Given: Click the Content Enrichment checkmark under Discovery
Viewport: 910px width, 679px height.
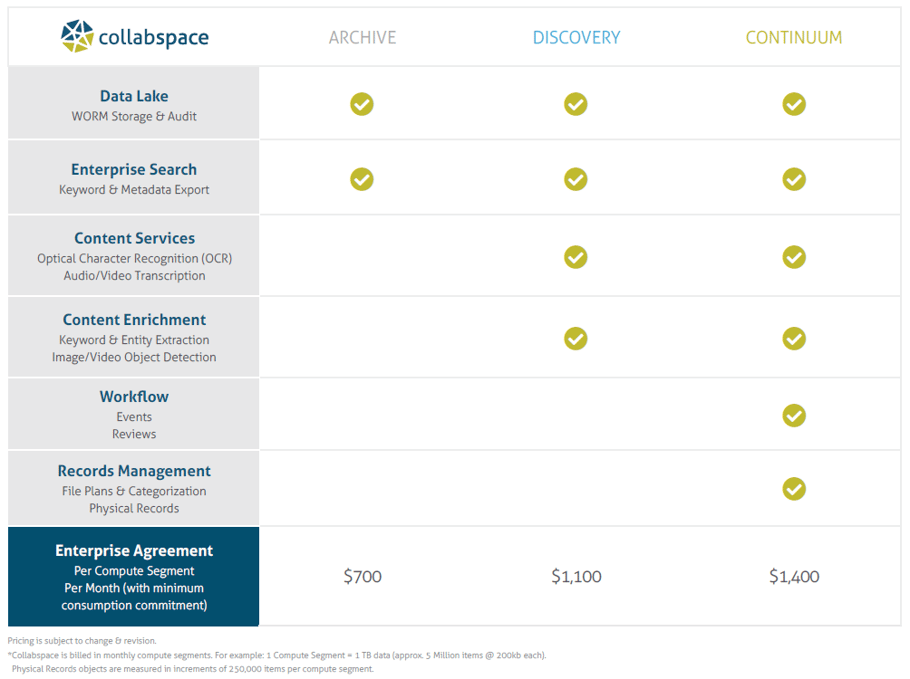Looking at the screenshot, I should 576,338.
